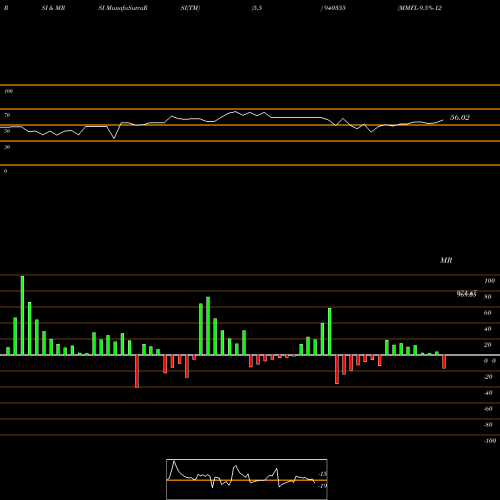This screenshot has height=500, width=500.
Task: Click the overlapping price value near 80
Action: [467, 293]
